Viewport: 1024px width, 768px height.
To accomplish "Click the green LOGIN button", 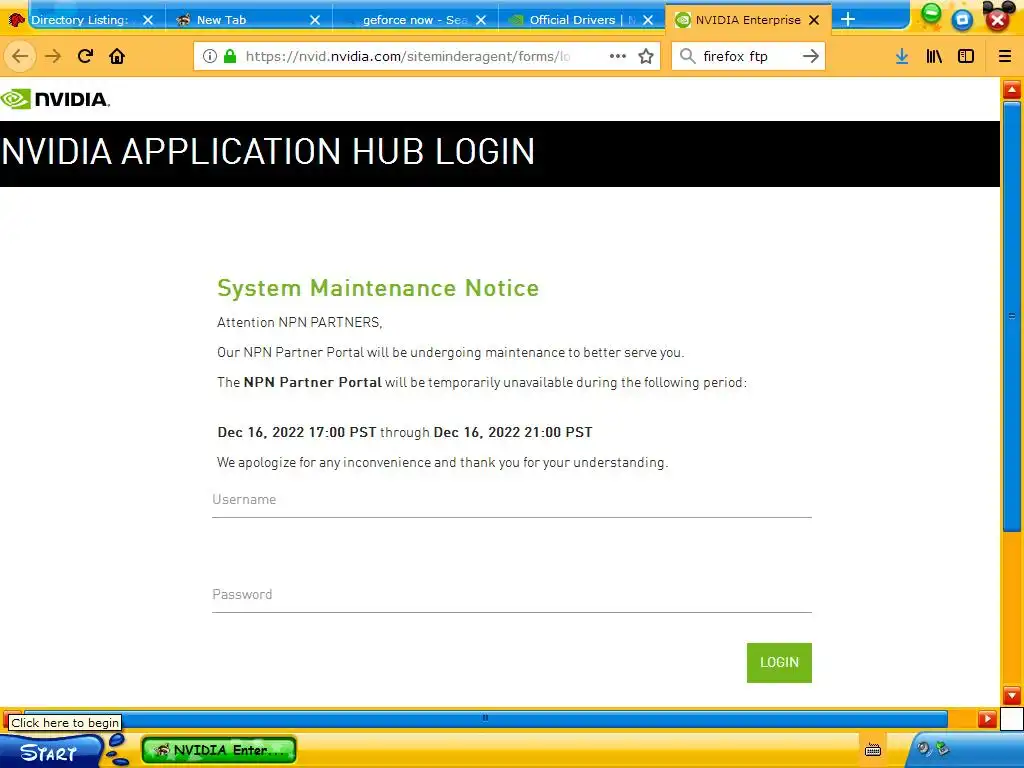I will [x=779, y=663].
